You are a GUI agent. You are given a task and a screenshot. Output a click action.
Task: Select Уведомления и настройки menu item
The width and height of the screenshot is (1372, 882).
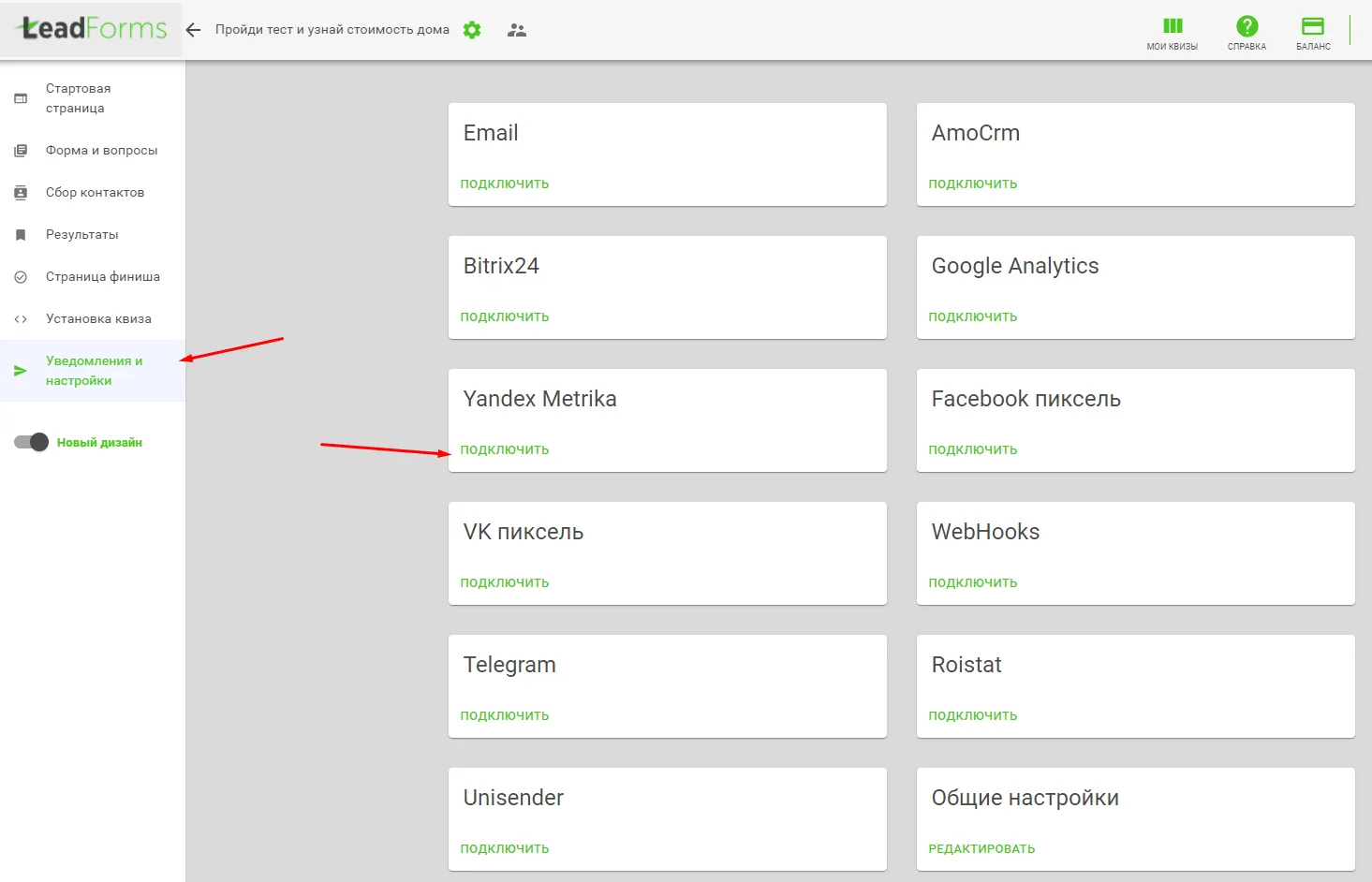[93, 371]
